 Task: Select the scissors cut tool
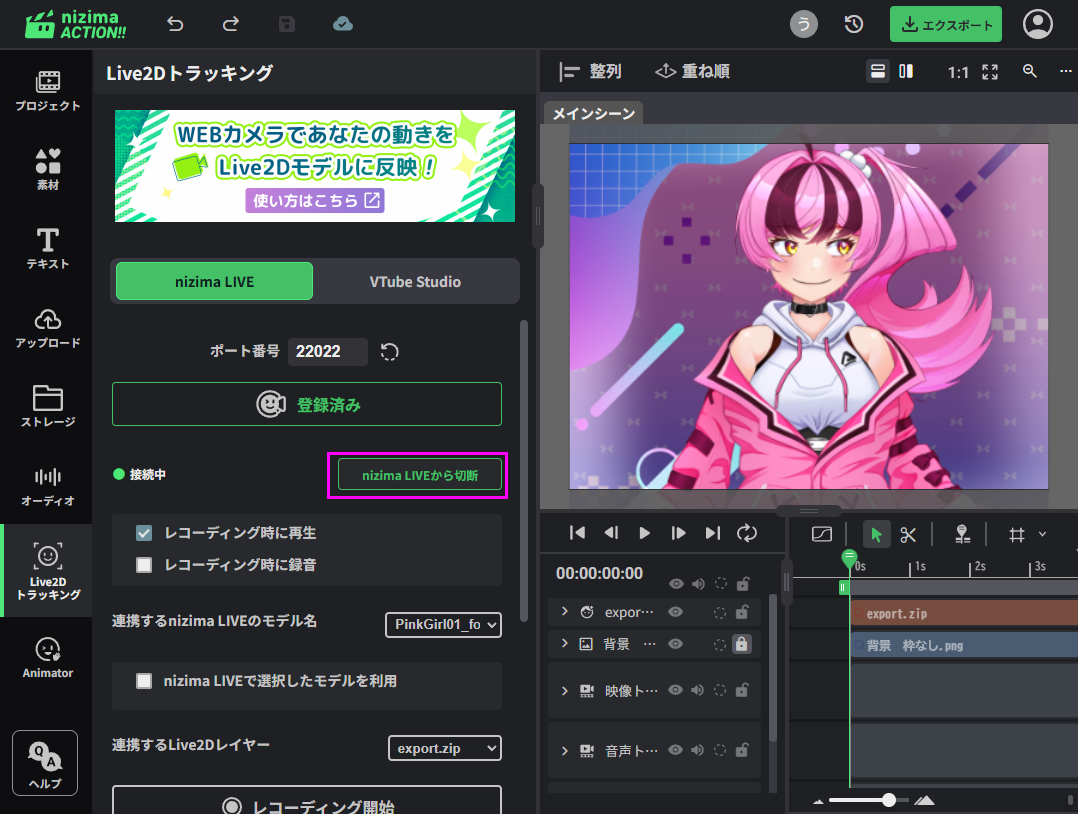click(x=908, y=534)
